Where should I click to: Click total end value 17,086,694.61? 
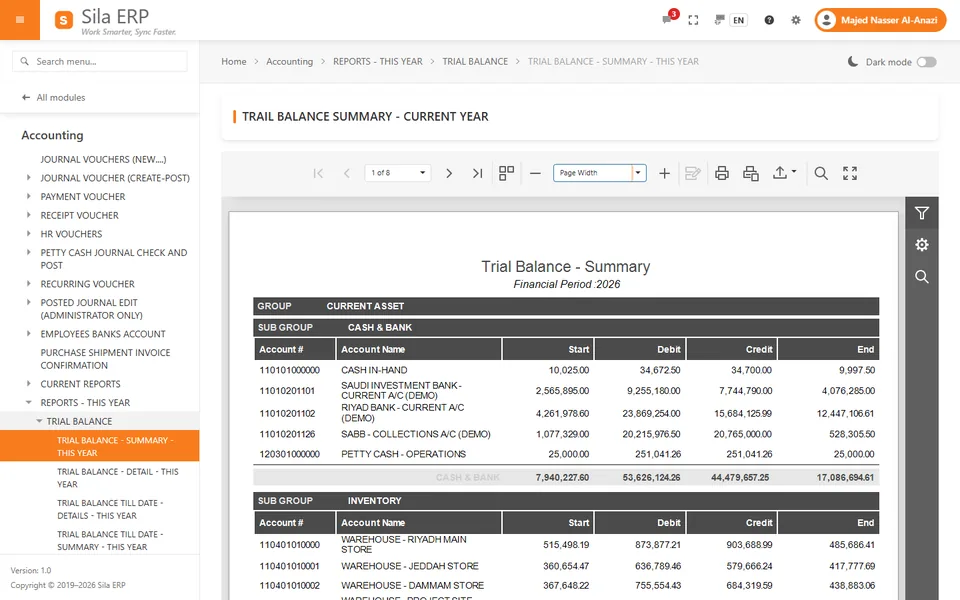point(845,478)
